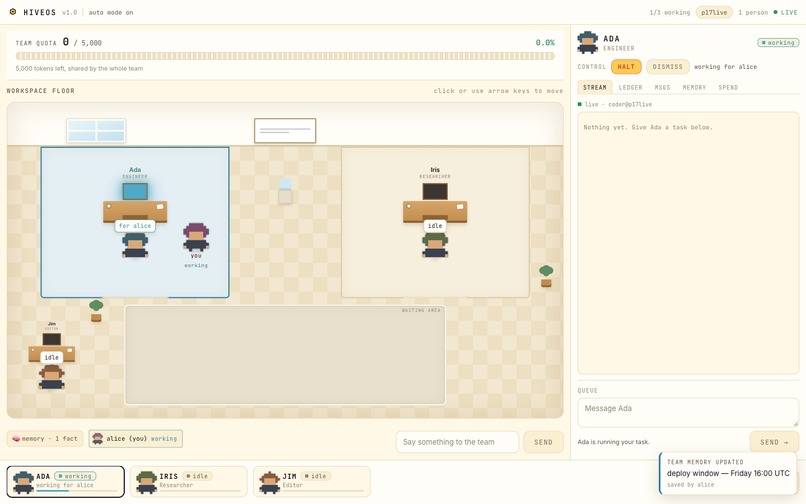Click Ada's avatar in the workspace floor

click(135, 245)
